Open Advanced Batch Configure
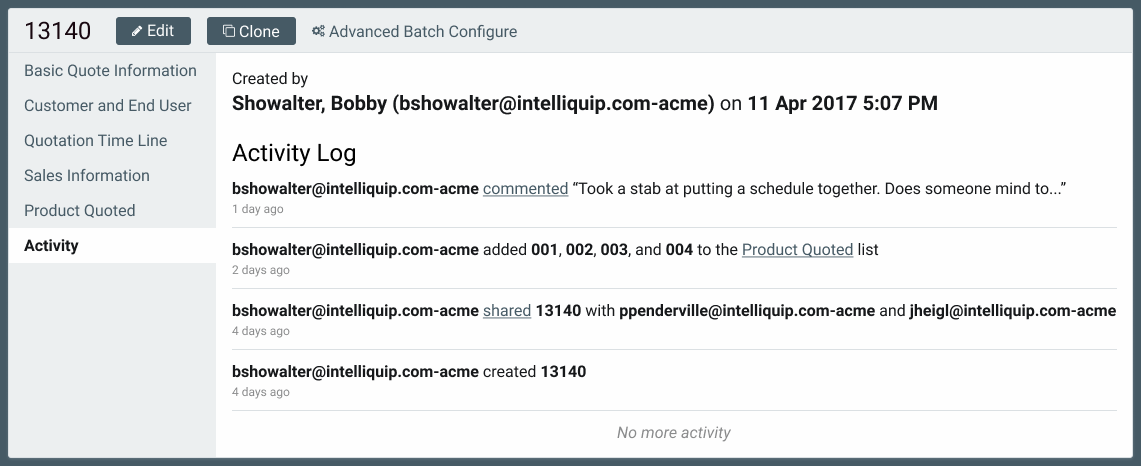The image size is (1141, 466). [414, 31]
